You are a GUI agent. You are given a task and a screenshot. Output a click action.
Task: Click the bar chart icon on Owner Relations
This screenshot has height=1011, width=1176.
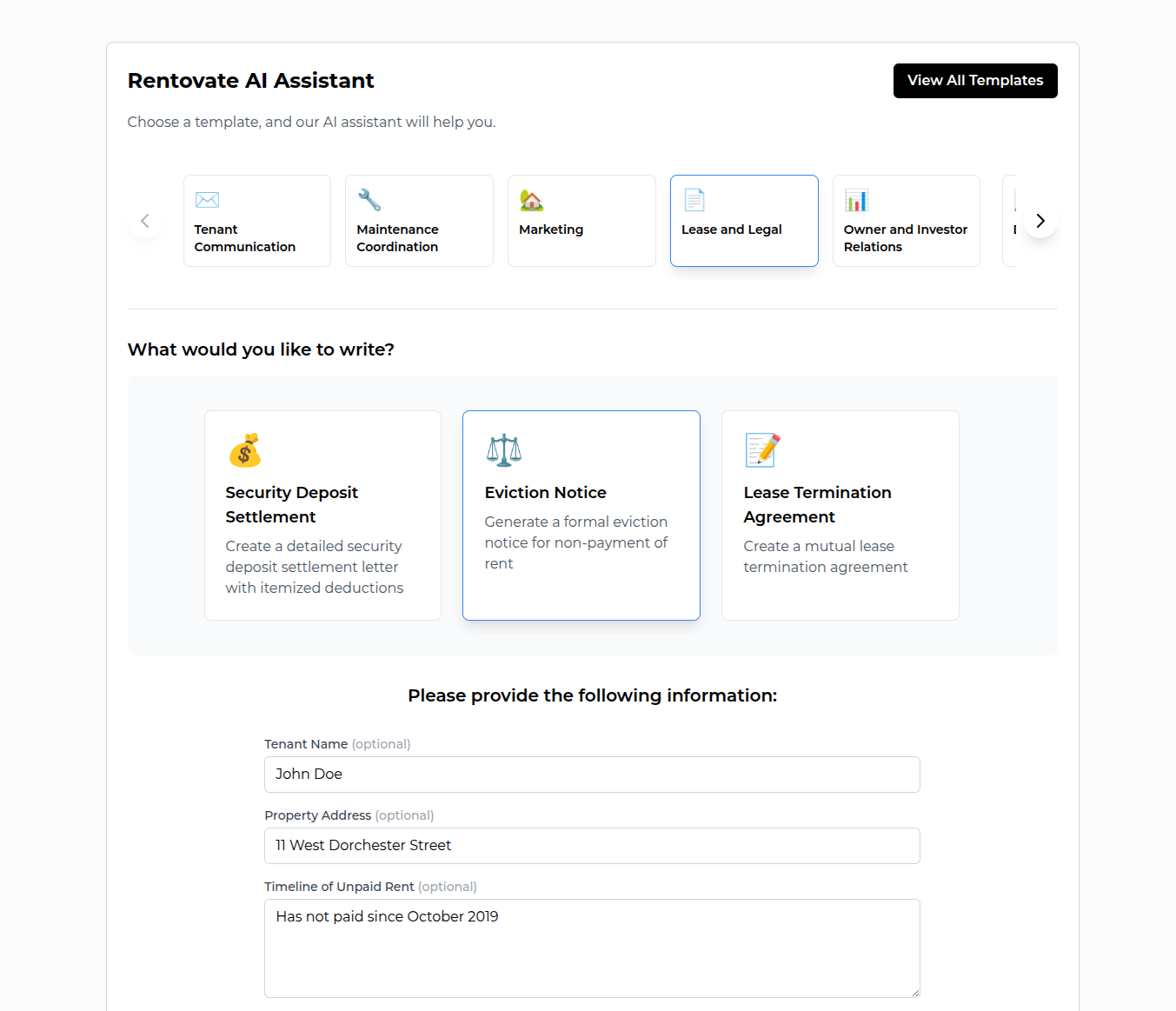point(856,200)
